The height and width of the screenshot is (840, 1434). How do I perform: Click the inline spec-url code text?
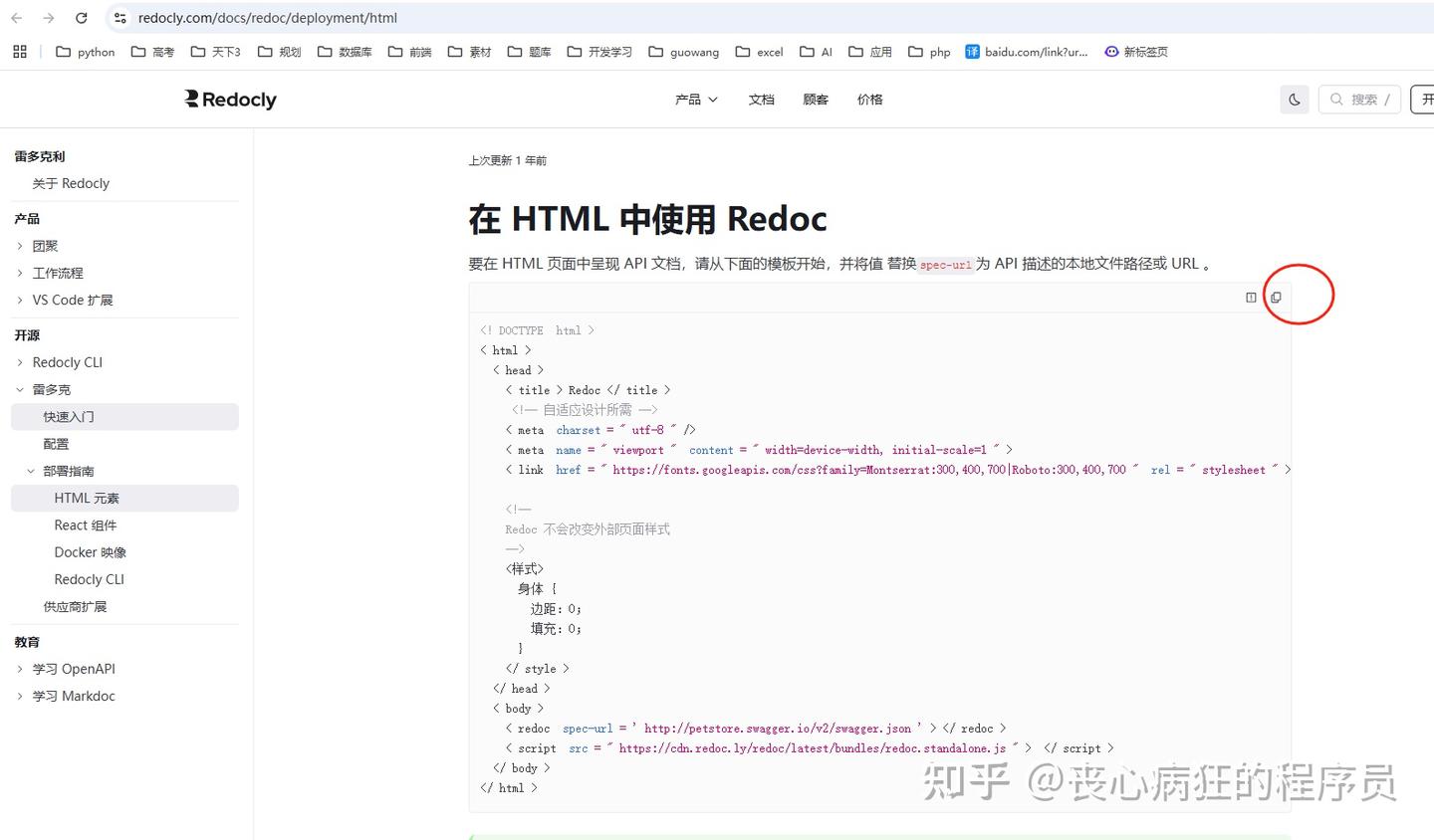coord(945,265)
